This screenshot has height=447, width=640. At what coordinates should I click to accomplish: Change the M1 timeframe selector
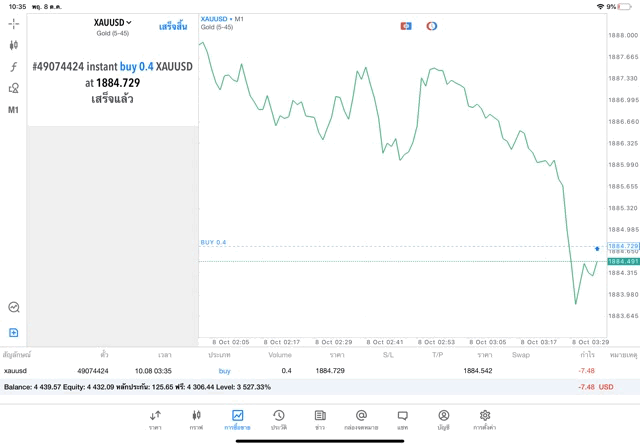pos(14,110)
